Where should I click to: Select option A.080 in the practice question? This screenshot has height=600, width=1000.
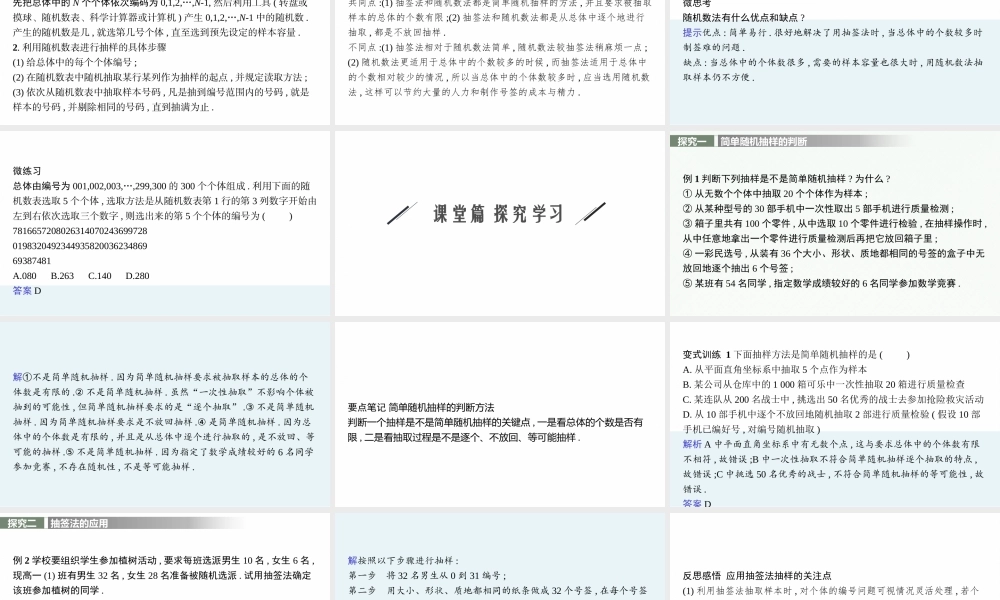24,276
